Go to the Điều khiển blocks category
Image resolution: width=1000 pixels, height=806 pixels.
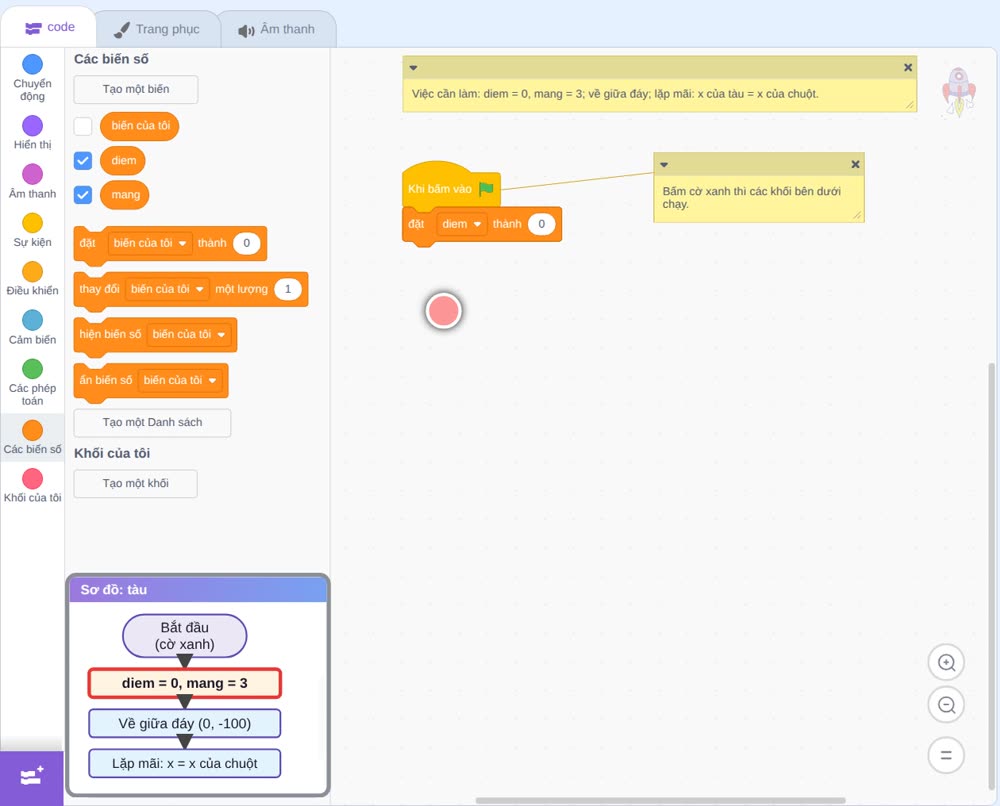[33, 272]
